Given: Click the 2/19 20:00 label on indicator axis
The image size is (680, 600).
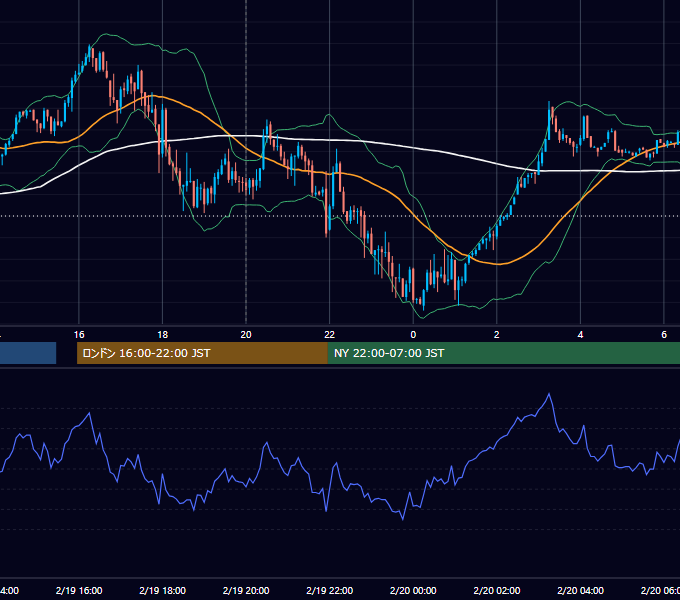Looking at the screenshot, I should tap(246, 590).
